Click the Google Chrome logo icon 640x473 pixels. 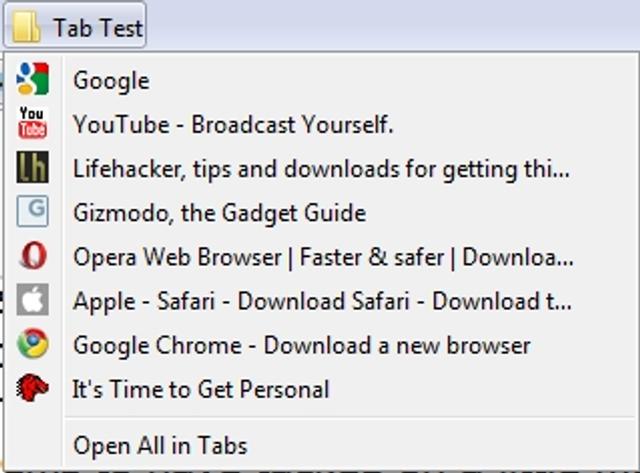[x=32, y=345]
